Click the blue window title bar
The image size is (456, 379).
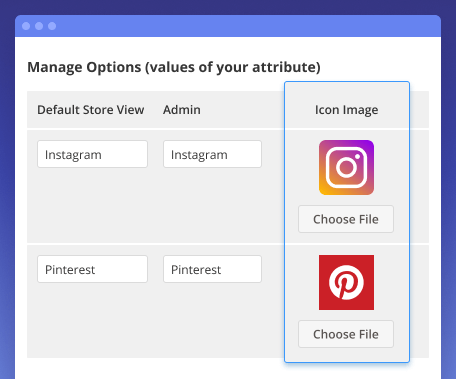tap(228, 26)
